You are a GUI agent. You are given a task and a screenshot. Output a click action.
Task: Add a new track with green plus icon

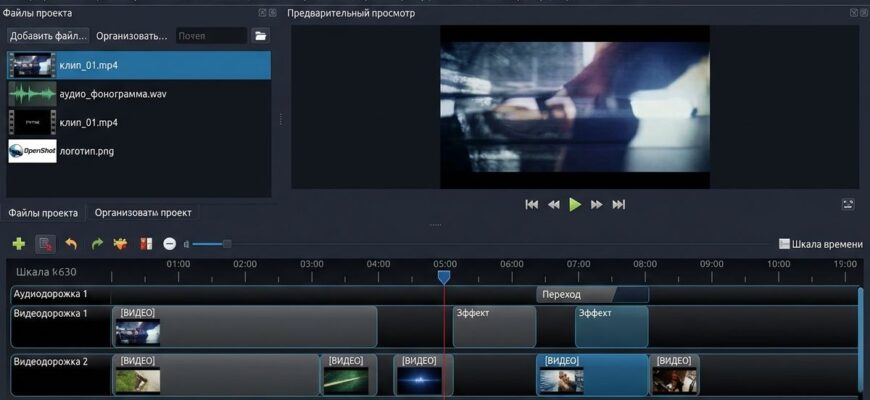coord(19,244)
